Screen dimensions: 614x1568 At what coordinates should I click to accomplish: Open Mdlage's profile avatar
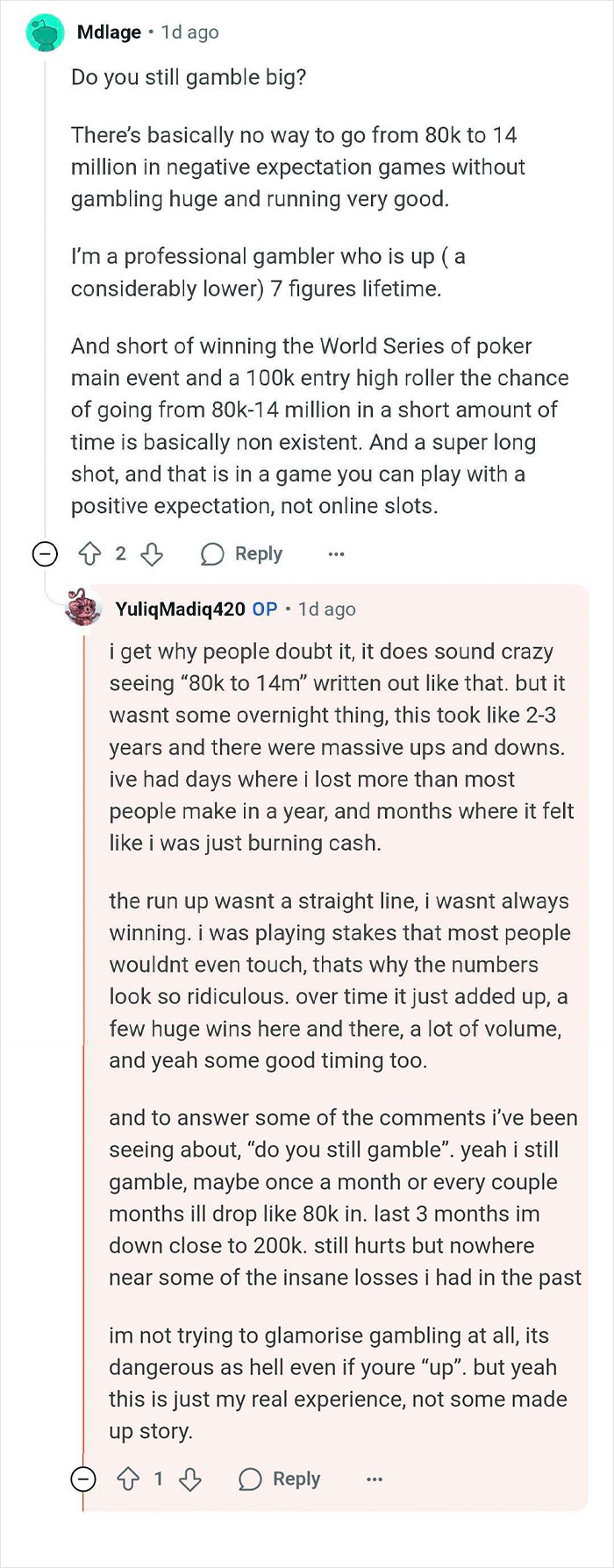tap(41, 32)
